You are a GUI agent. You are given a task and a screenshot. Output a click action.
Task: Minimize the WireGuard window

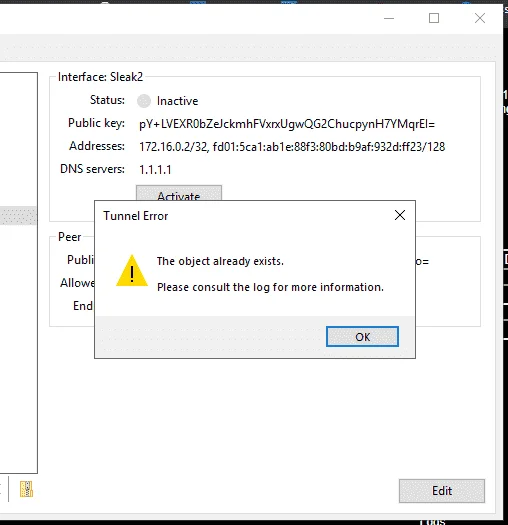point(389,18)
